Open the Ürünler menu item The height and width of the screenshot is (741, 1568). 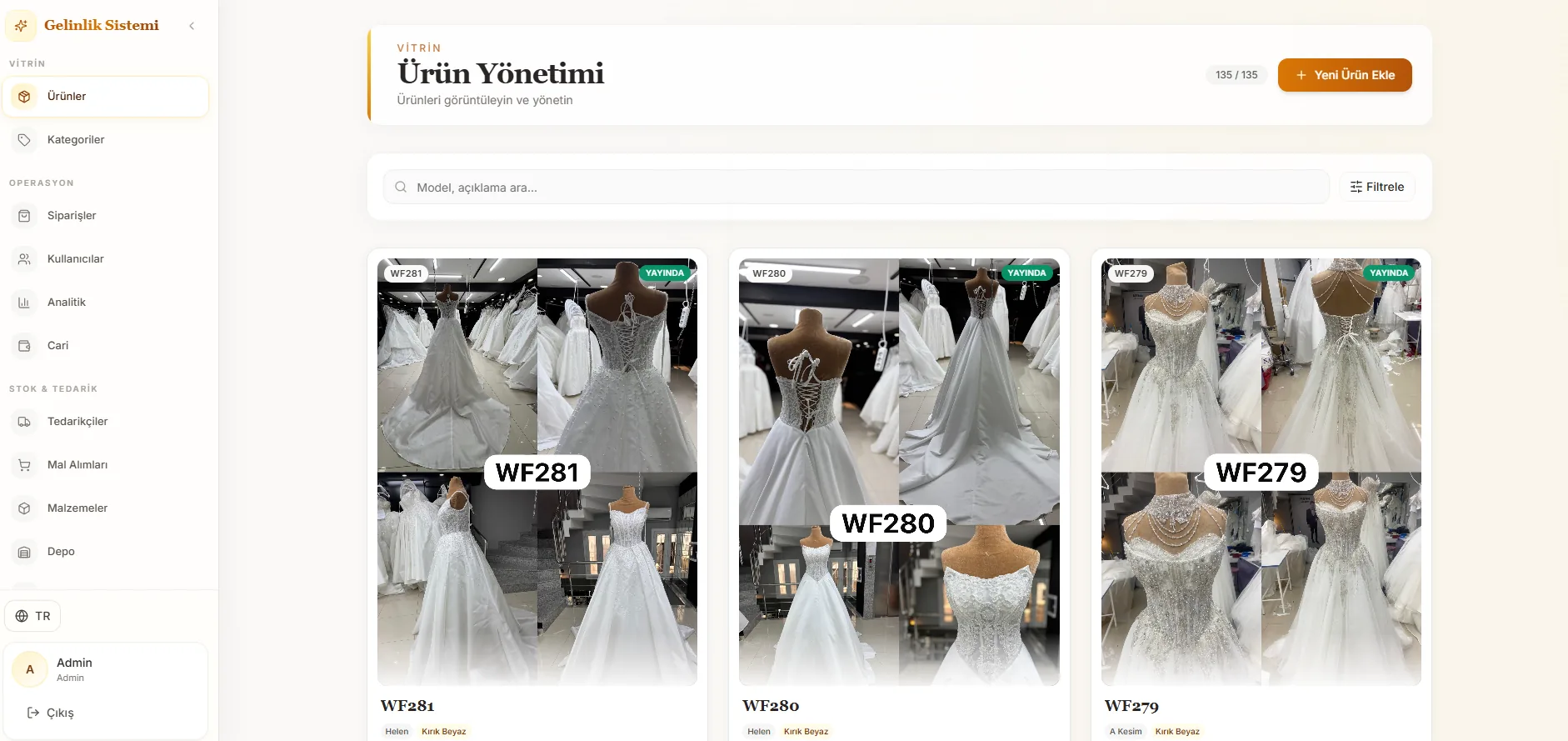click(105, 97)
